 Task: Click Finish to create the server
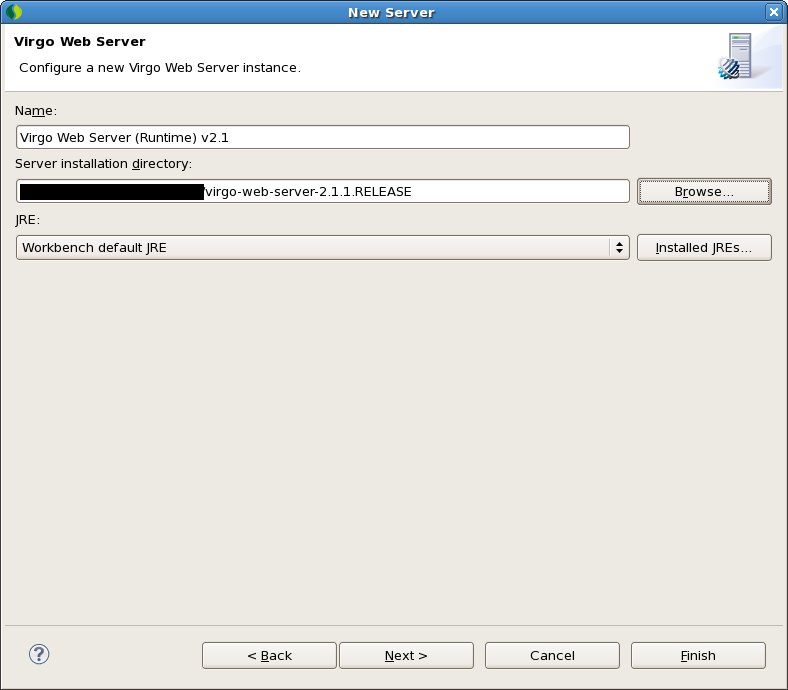coord(698,655)
